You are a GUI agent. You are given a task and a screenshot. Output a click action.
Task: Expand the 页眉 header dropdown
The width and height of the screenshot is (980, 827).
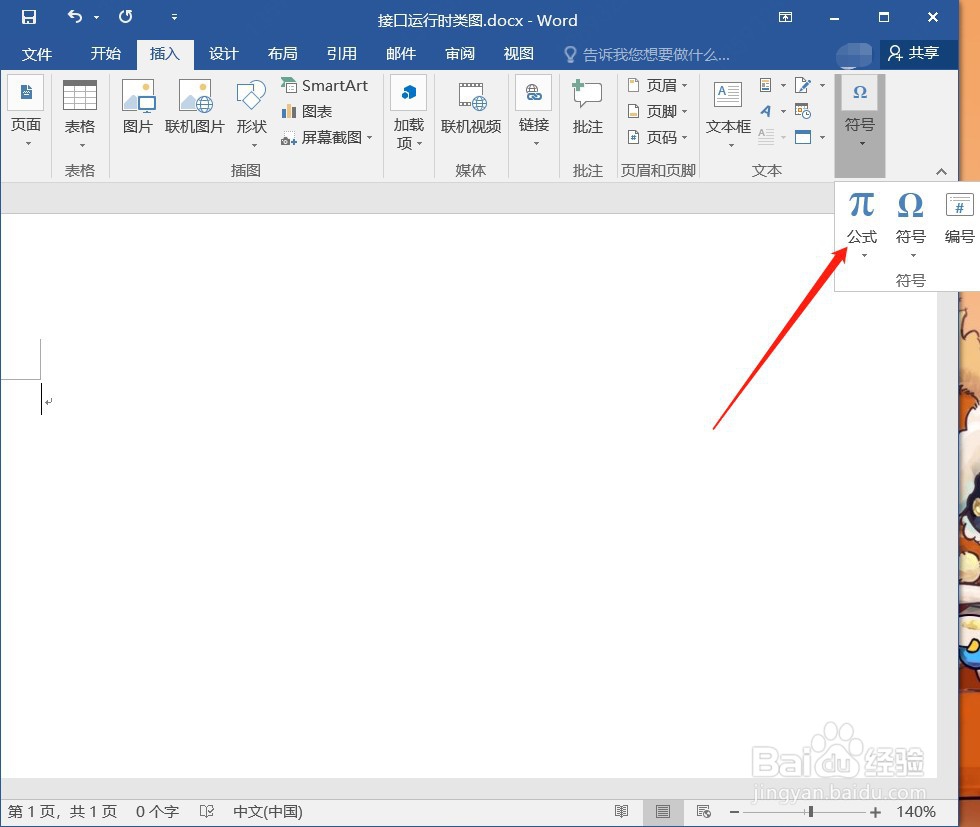pos(683,85)
